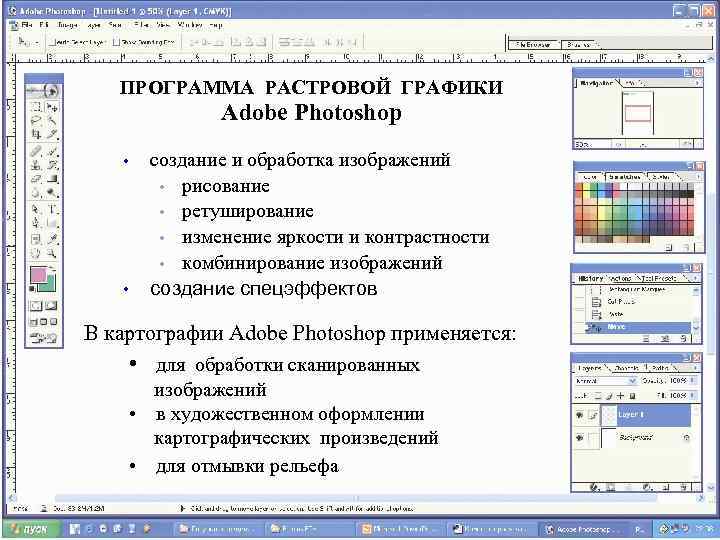Open the Move tool preset picker

coord(27,42)
